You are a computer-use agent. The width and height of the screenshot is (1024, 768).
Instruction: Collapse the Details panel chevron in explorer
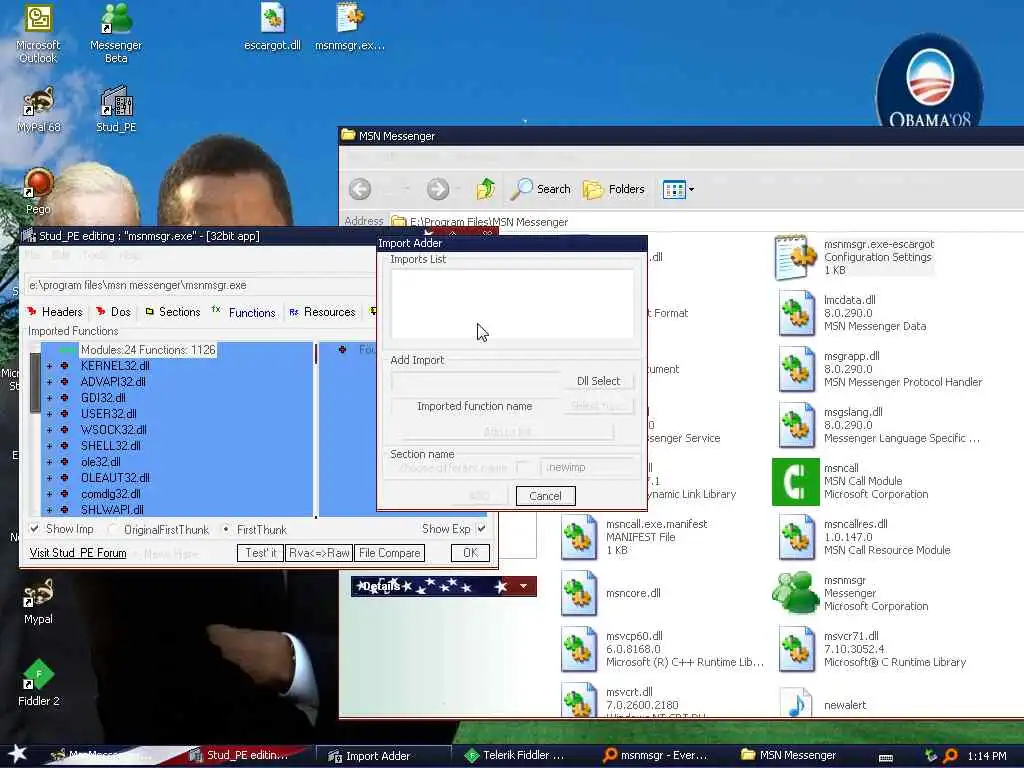click(x=523, y=586)
